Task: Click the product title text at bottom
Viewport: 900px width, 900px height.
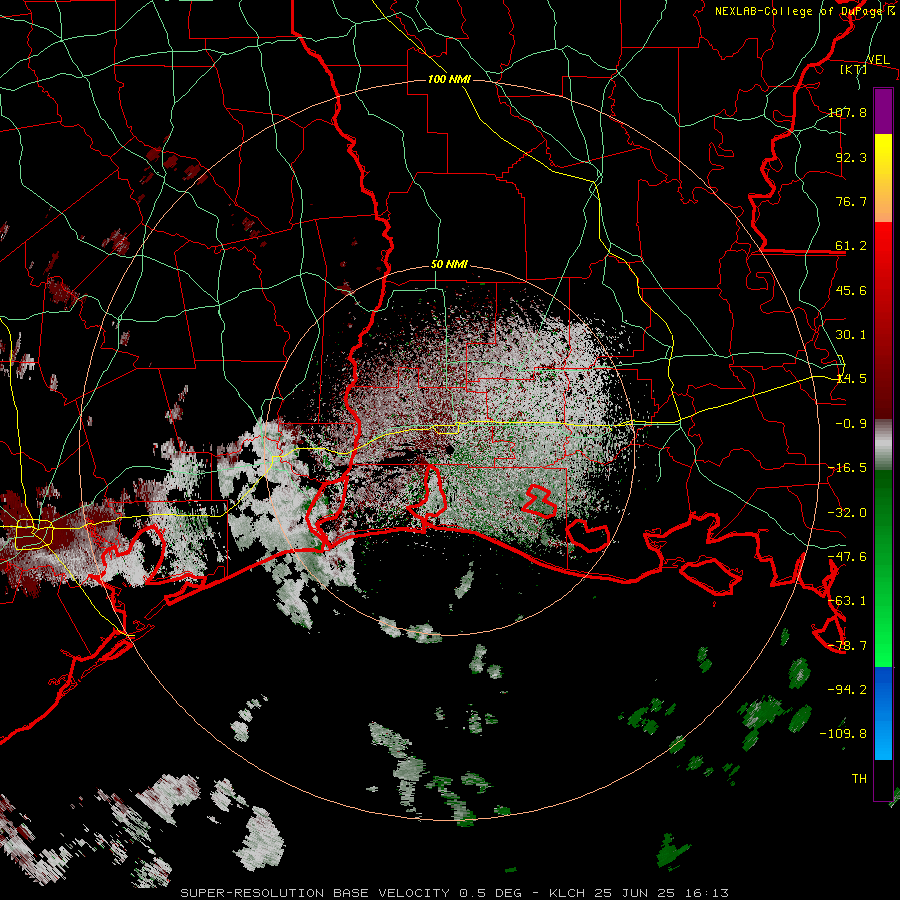Action: click(x=455, y=893)
